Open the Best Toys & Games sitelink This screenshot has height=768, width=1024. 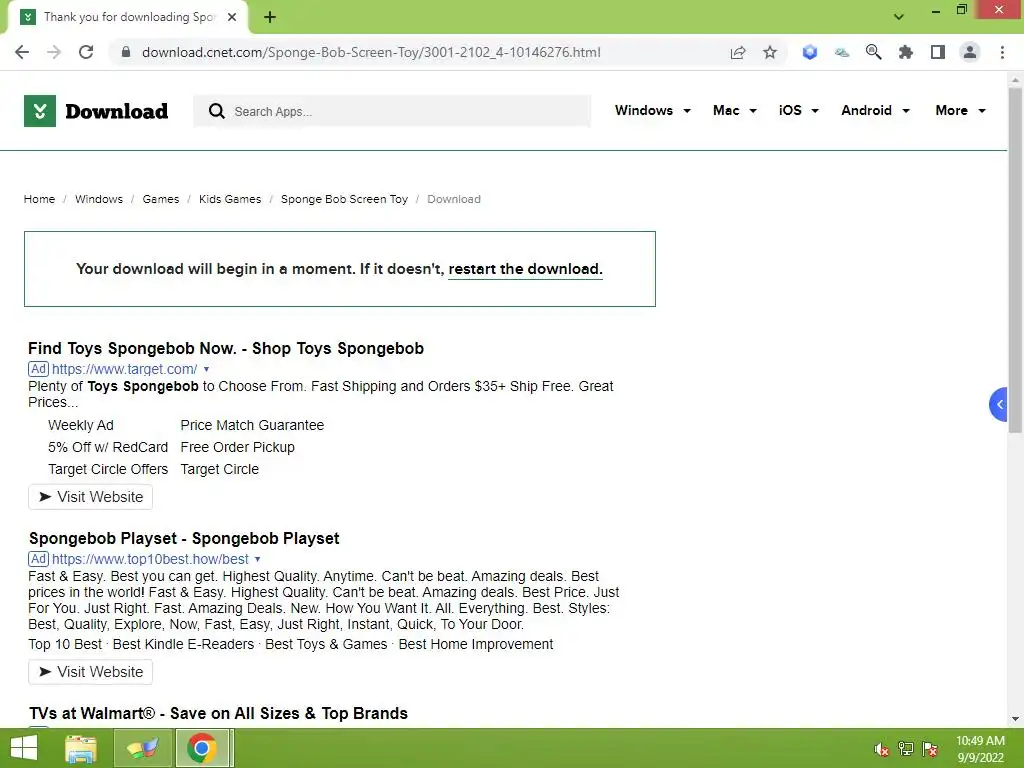click(326, 645)
